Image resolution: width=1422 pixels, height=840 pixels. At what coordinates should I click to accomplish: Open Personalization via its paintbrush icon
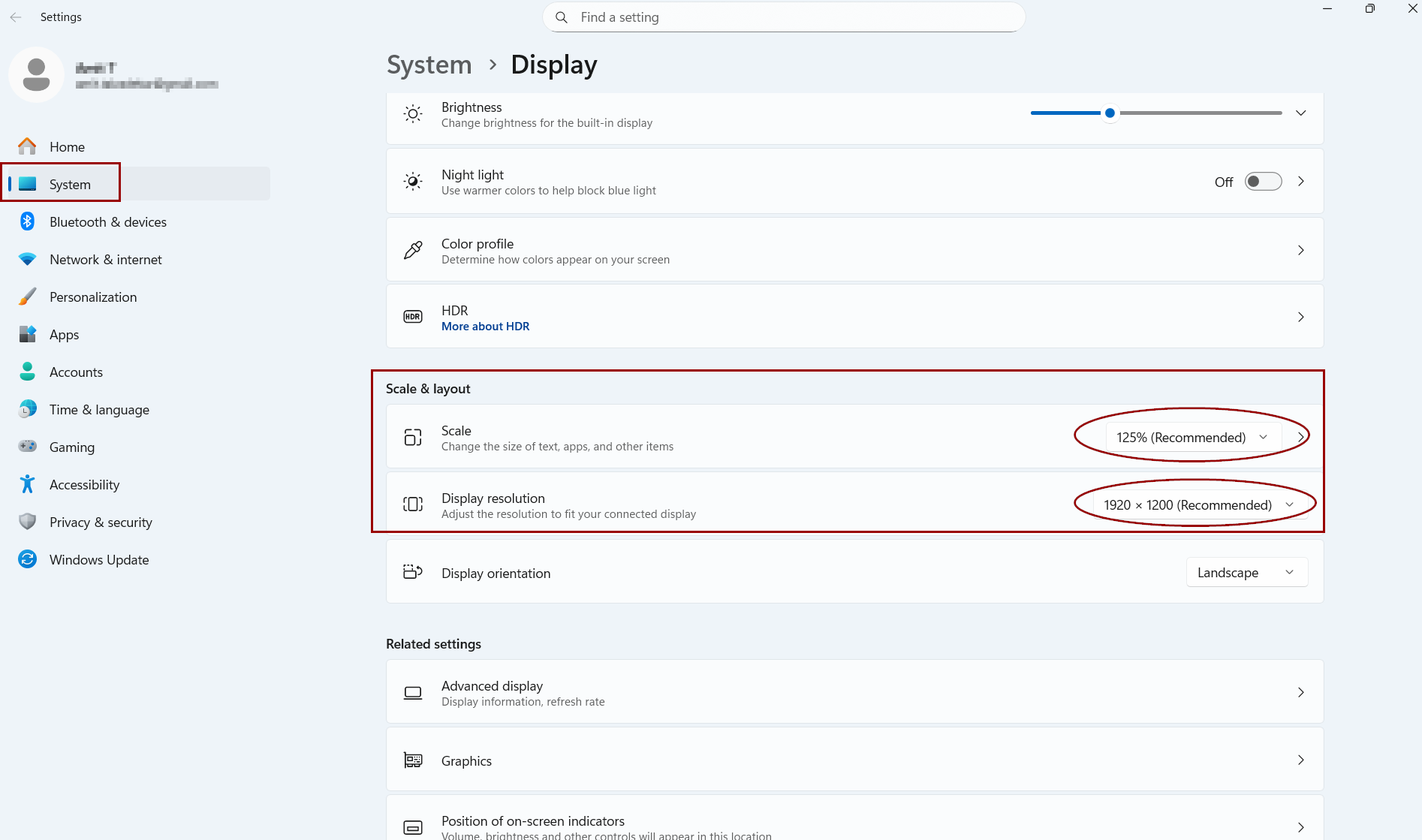tap(28, 297)
